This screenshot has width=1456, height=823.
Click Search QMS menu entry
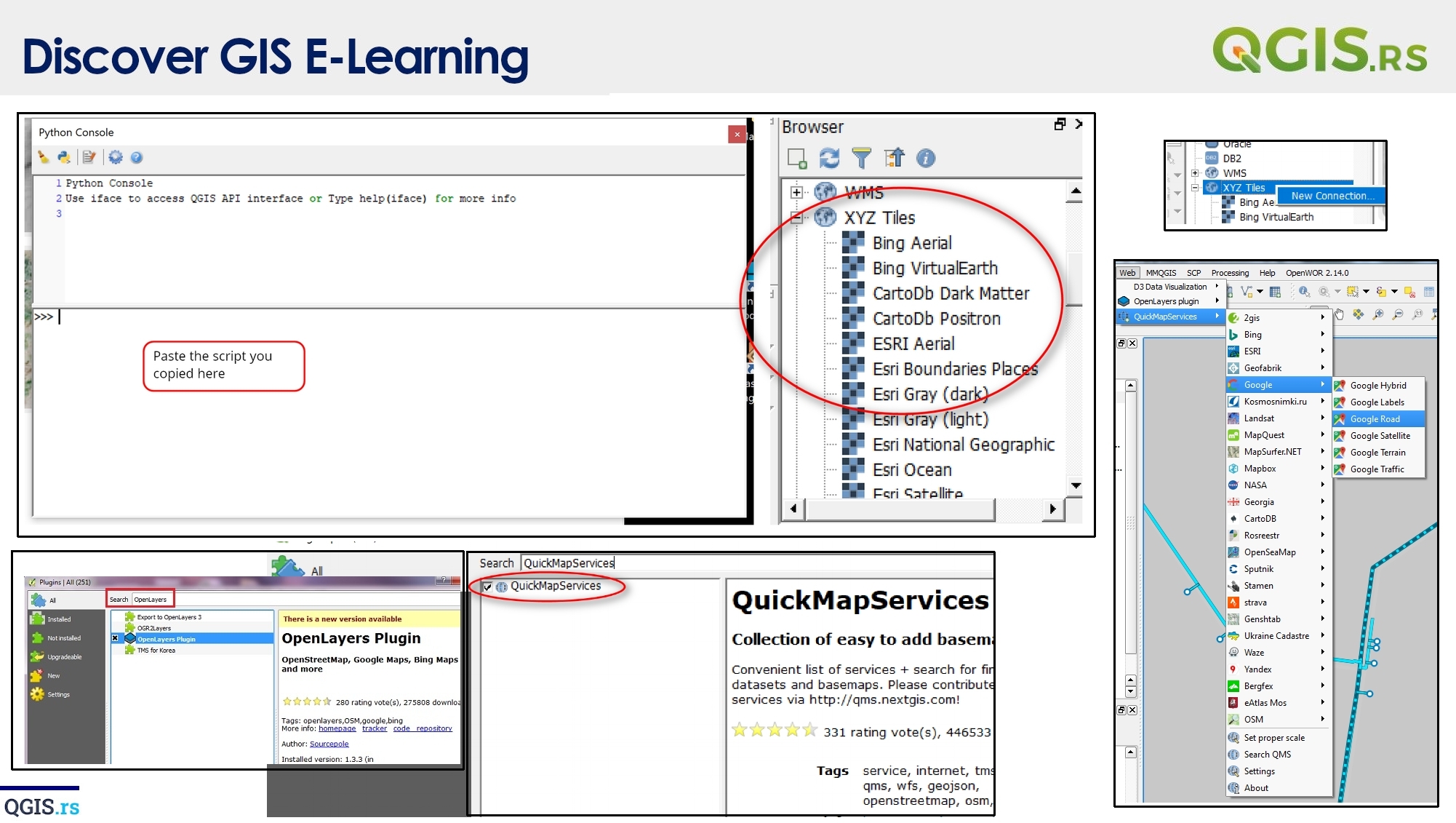tap(1278, 755)
